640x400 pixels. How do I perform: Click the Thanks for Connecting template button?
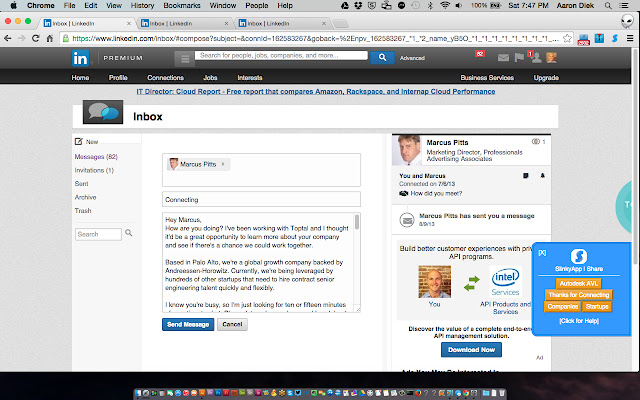[x=579, y=295]
